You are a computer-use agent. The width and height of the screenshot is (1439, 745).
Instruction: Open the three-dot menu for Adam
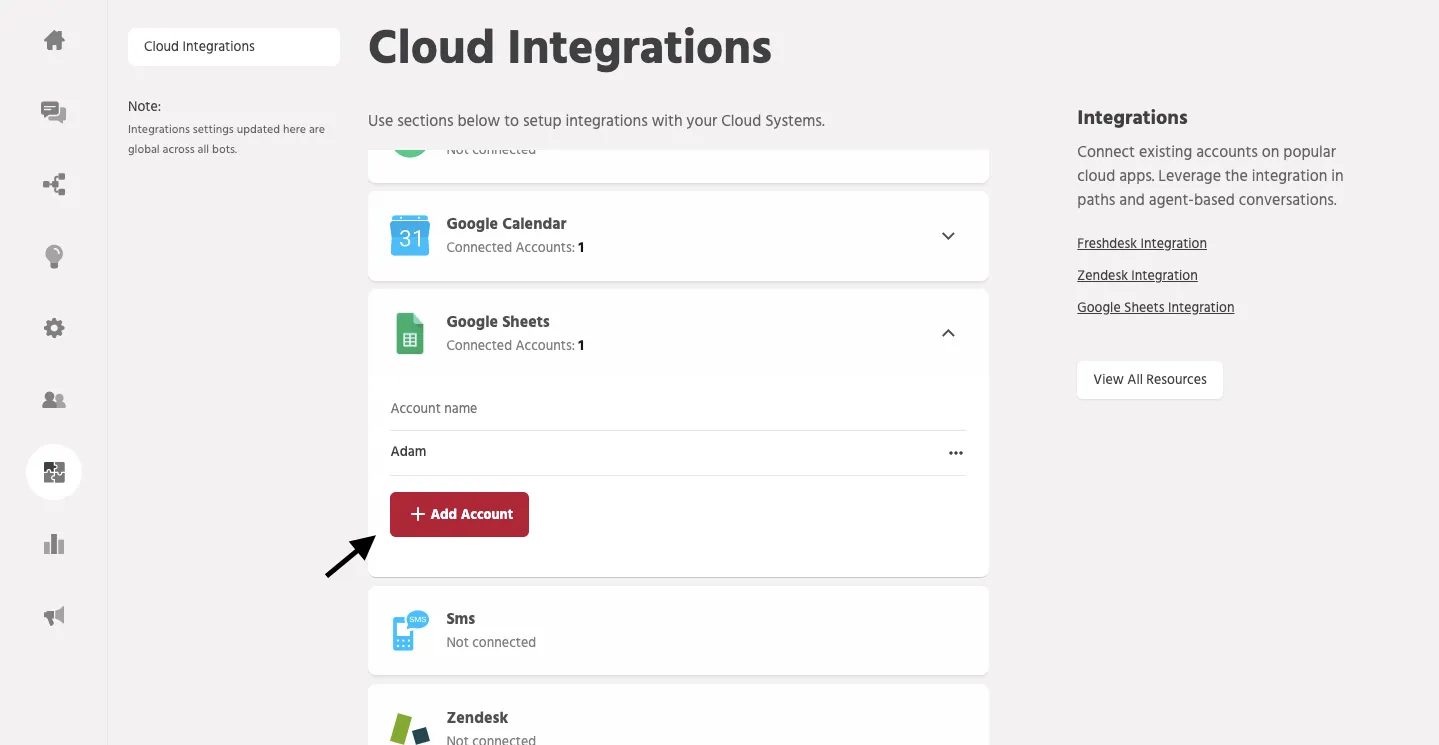point(956,453)
